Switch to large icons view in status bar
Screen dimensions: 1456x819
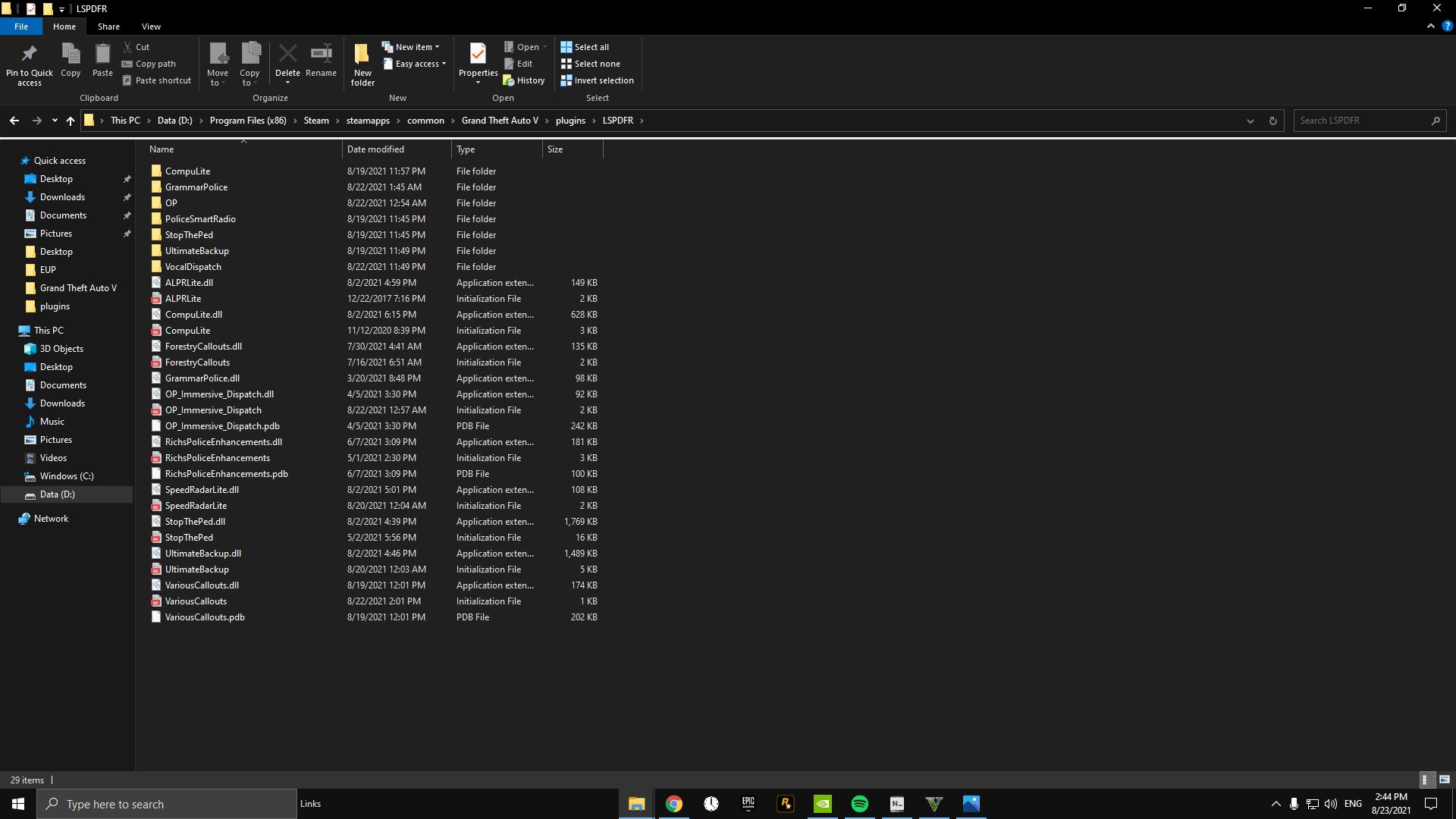tap(1445, 780)
